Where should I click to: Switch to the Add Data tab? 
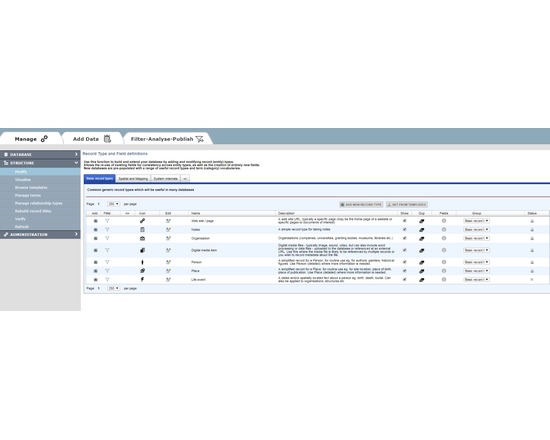click(x=92, y=139)
